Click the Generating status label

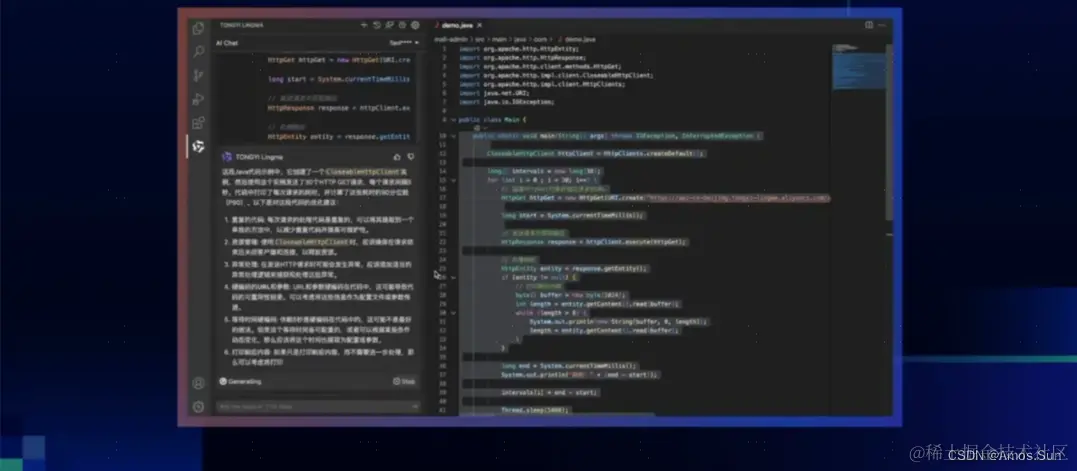click(x=245, y=381)
